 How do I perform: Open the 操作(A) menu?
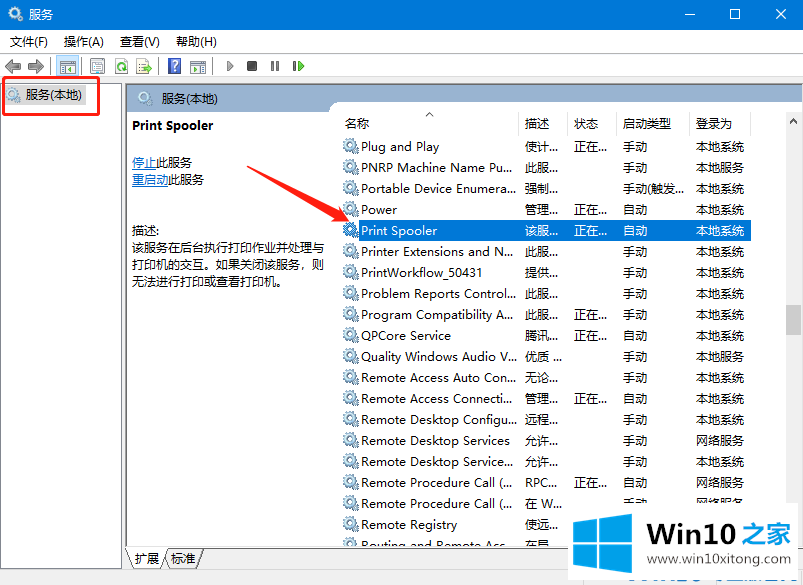click(x=83, y=41)
